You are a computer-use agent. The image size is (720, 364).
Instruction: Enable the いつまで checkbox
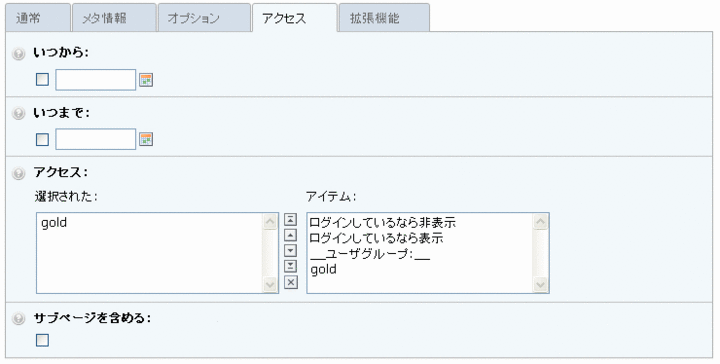[x=42, y=139]
